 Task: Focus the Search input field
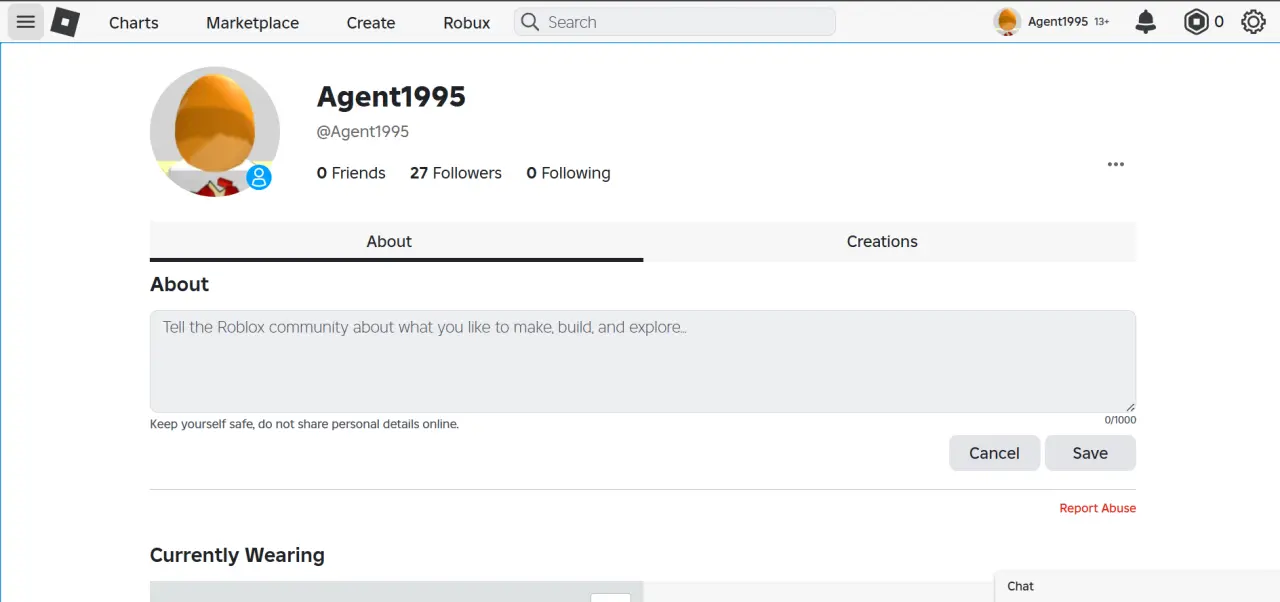point(675,22)
